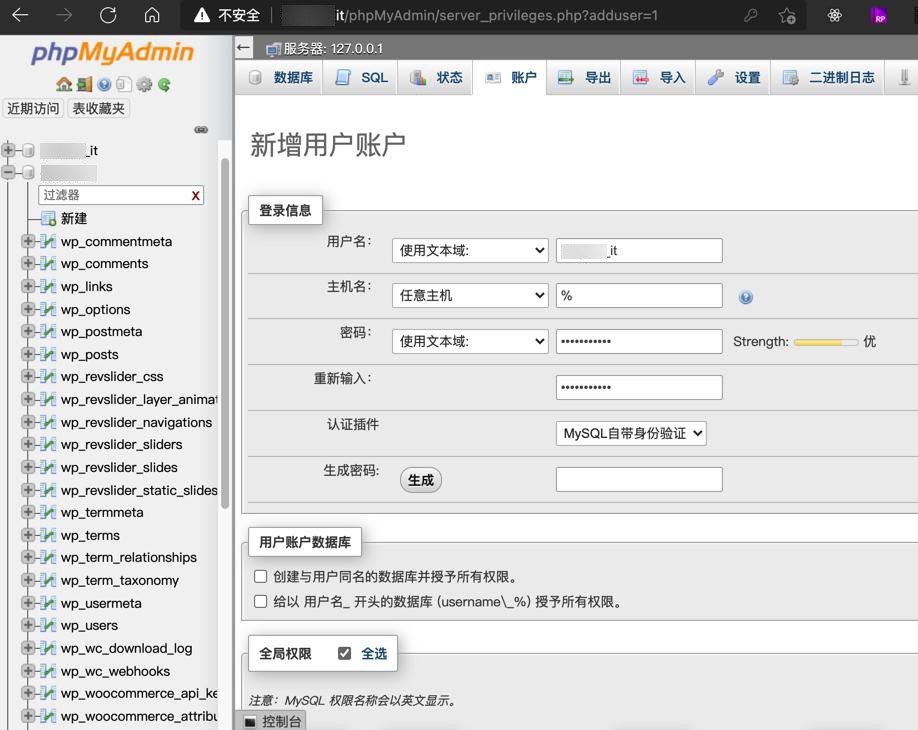918x730 pixels.
Task: Click the log out door icon
Action: pos(85,84)
